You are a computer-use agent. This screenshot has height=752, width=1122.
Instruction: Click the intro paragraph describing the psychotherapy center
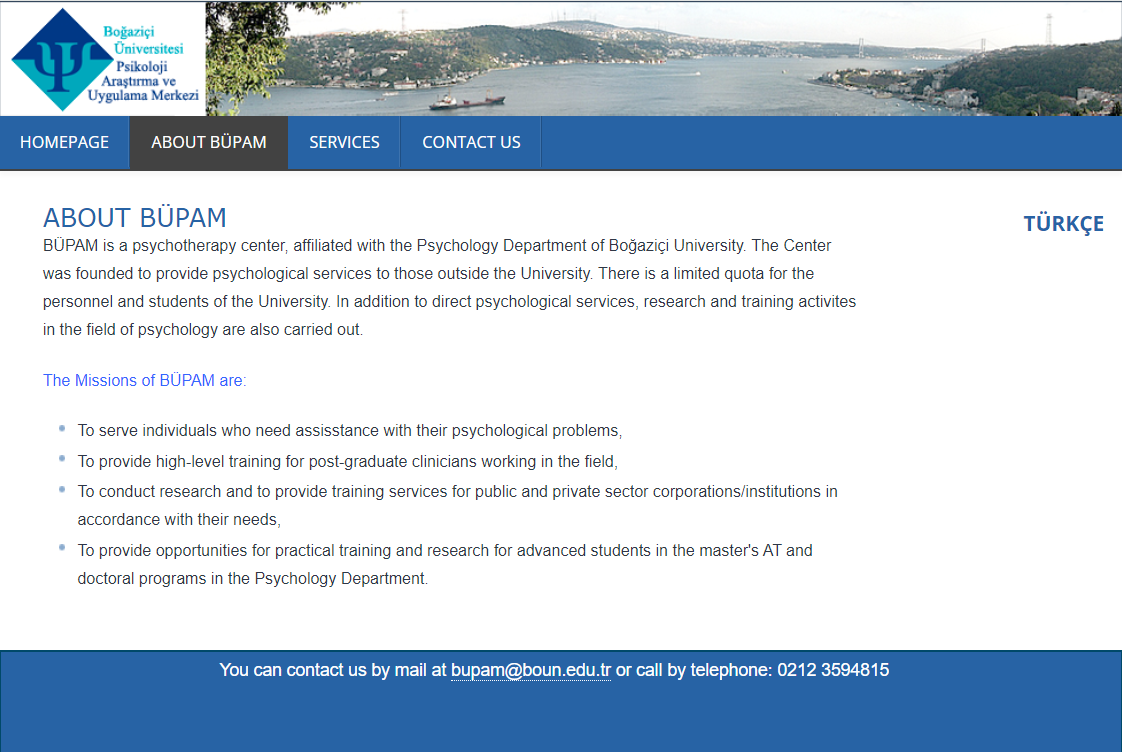tap(449, 287)
